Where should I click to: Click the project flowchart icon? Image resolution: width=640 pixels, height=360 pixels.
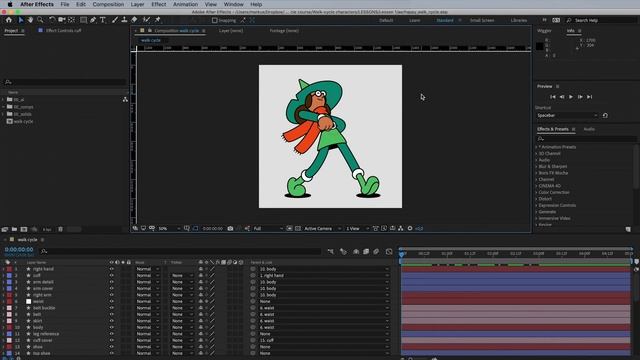(125, 99)
